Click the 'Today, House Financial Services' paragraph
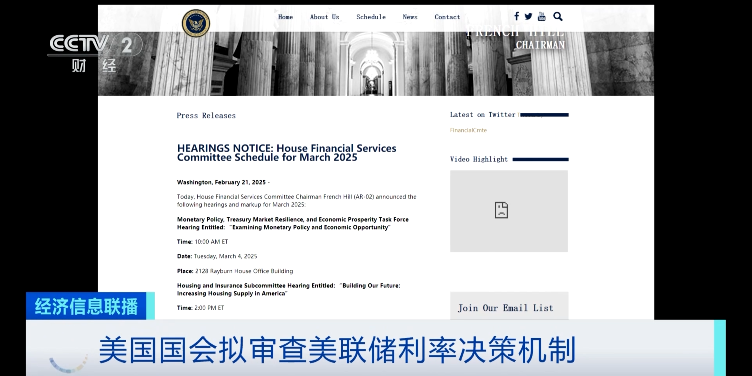Viewport: 752px width, 376px height. (x=296, y=200)
